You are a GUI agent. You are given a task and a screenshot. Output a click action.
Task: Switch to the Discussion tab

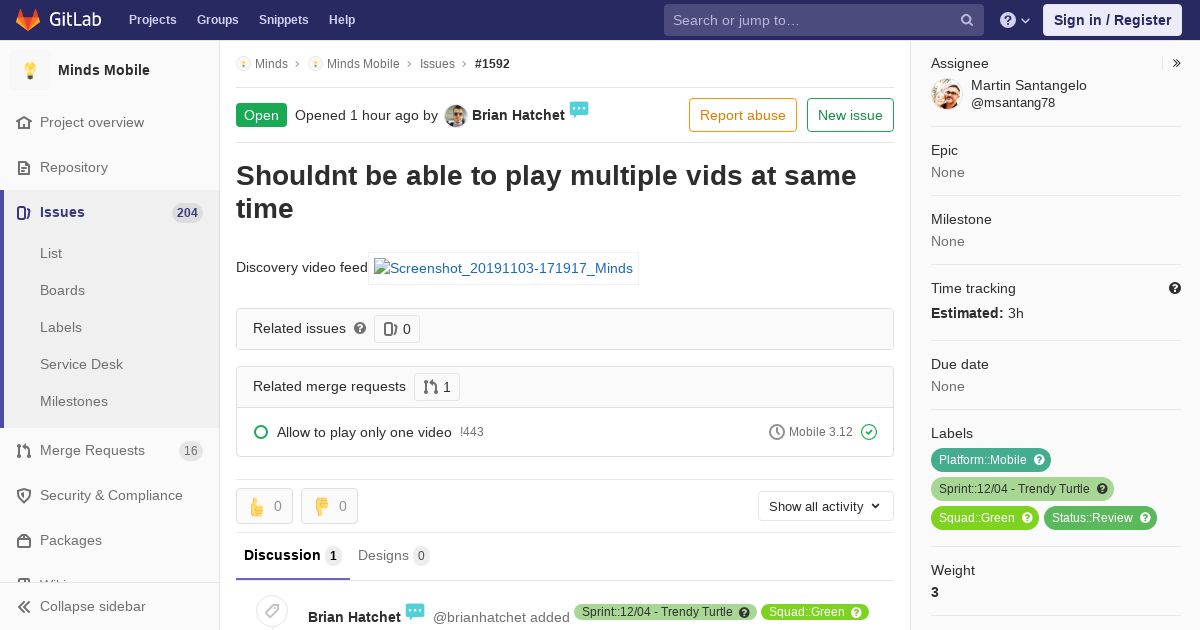(293, 555)
